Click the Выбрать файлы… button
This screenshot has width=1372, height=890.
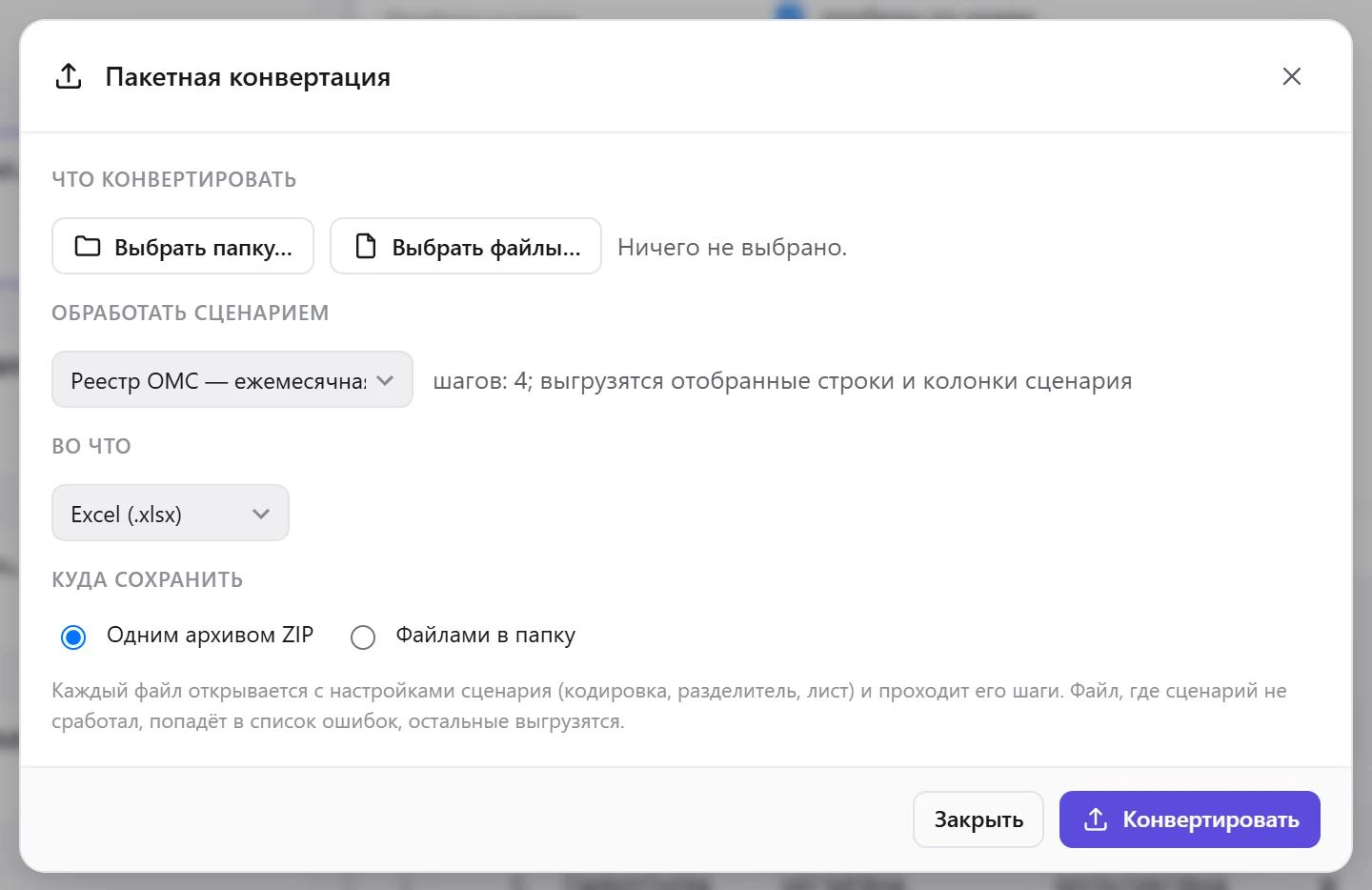point(466,246)
